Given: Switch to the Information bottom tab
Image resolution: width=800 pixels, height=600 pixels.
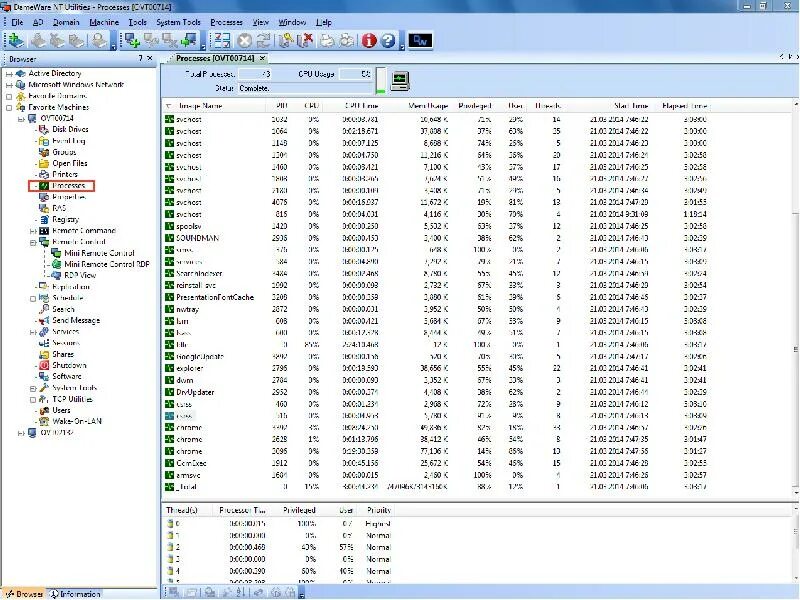Looking at the screenshot, I should tap(76, 594).
